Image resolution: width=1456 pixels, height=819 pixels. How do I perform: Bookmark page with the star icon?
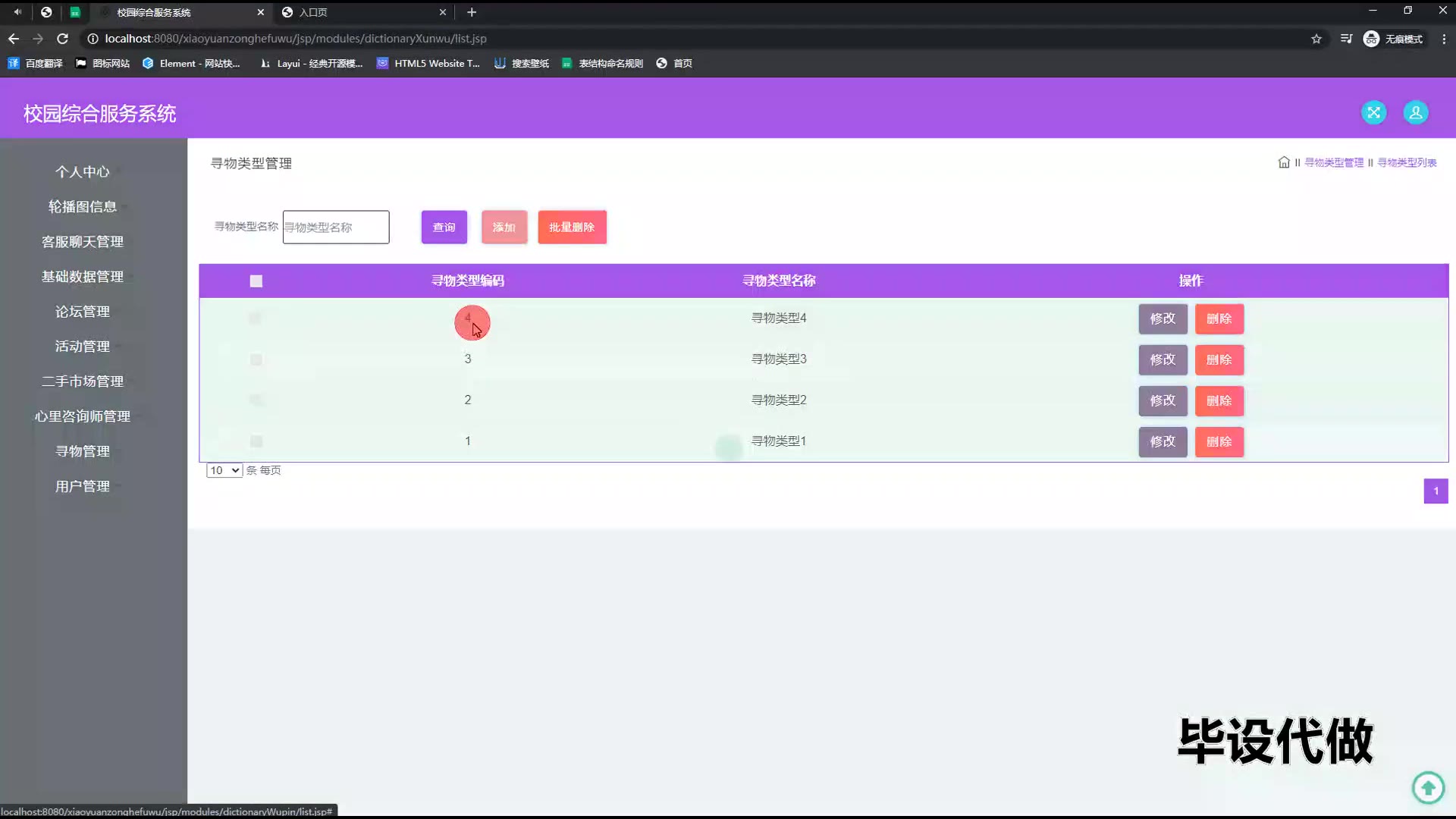(1316, 39)
